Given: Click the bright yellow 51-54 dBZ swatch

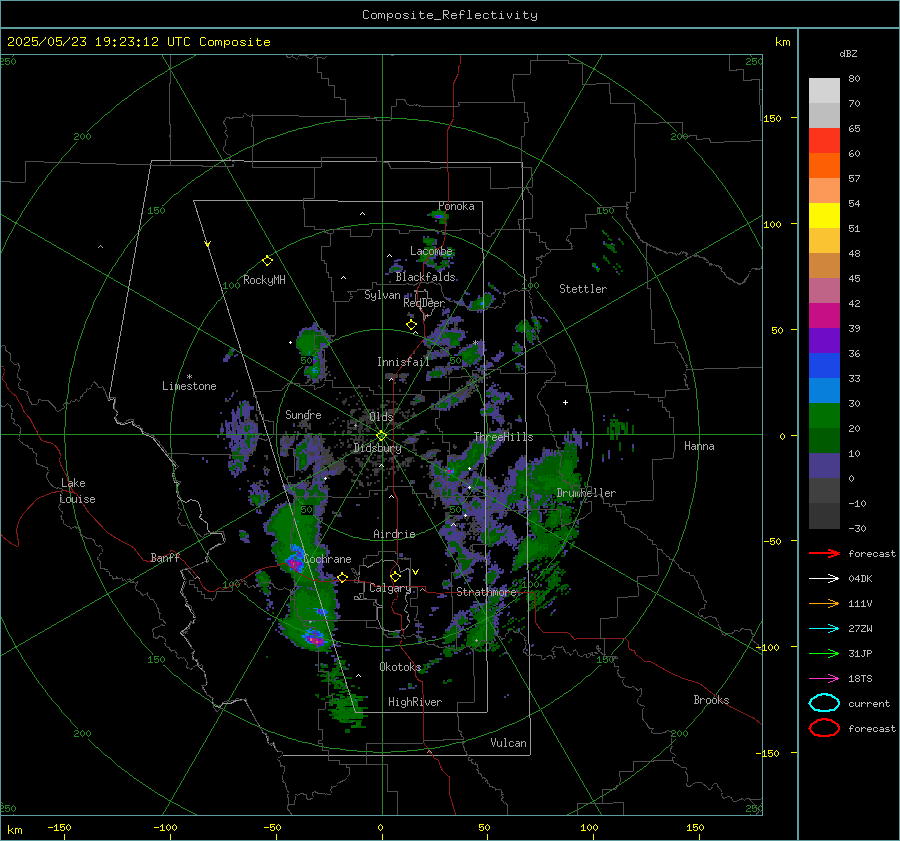Looking at the screenshot, I should (x=824, y=216).
